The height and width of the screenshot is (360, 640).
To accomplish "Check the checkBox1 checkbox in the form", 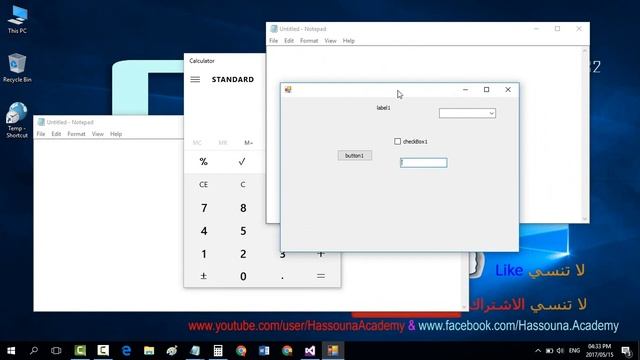I will [x=398, y=141].
